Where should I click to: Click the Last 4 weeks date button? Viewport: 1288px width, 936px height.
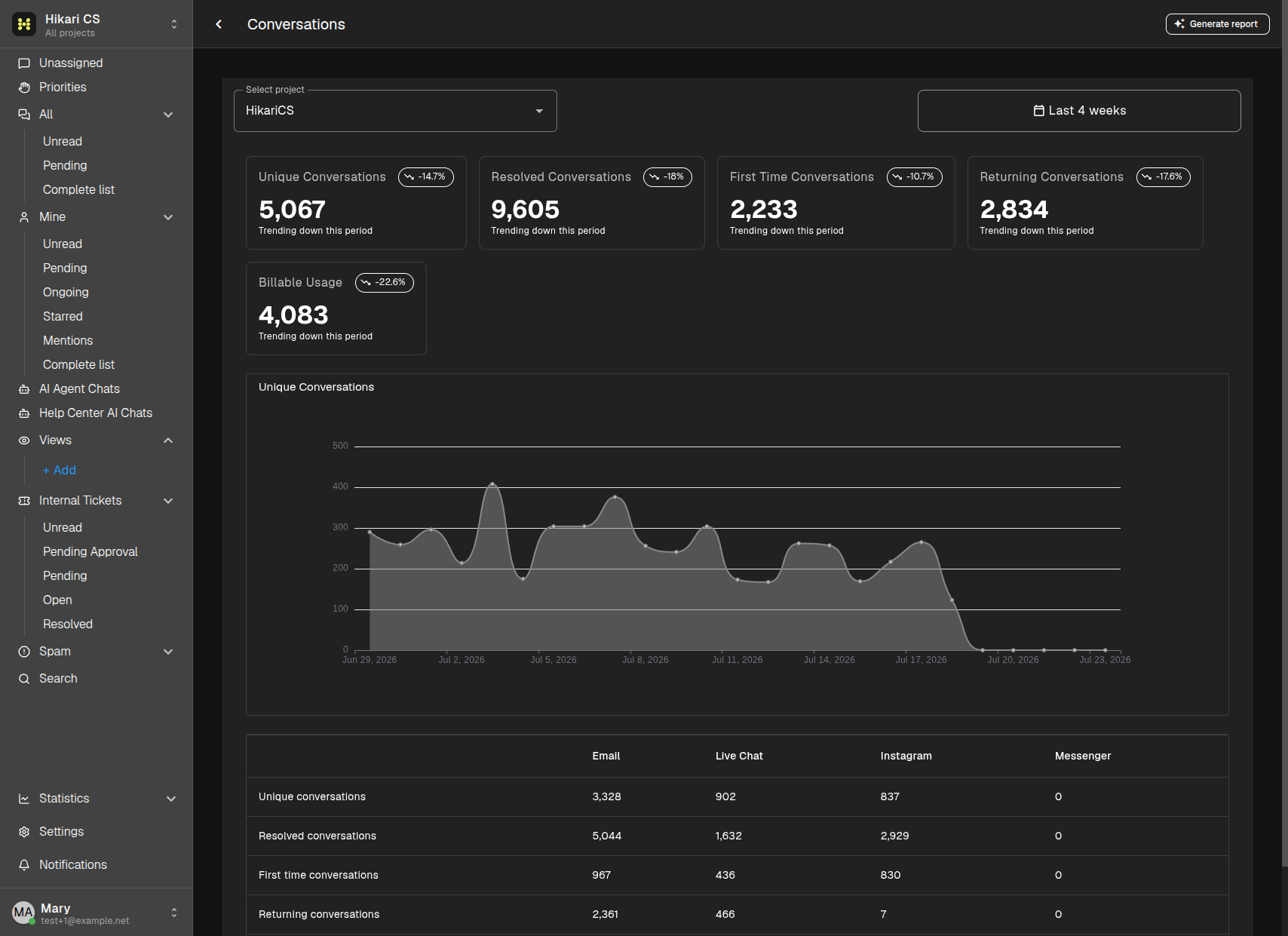click(x=1079, y=111)
